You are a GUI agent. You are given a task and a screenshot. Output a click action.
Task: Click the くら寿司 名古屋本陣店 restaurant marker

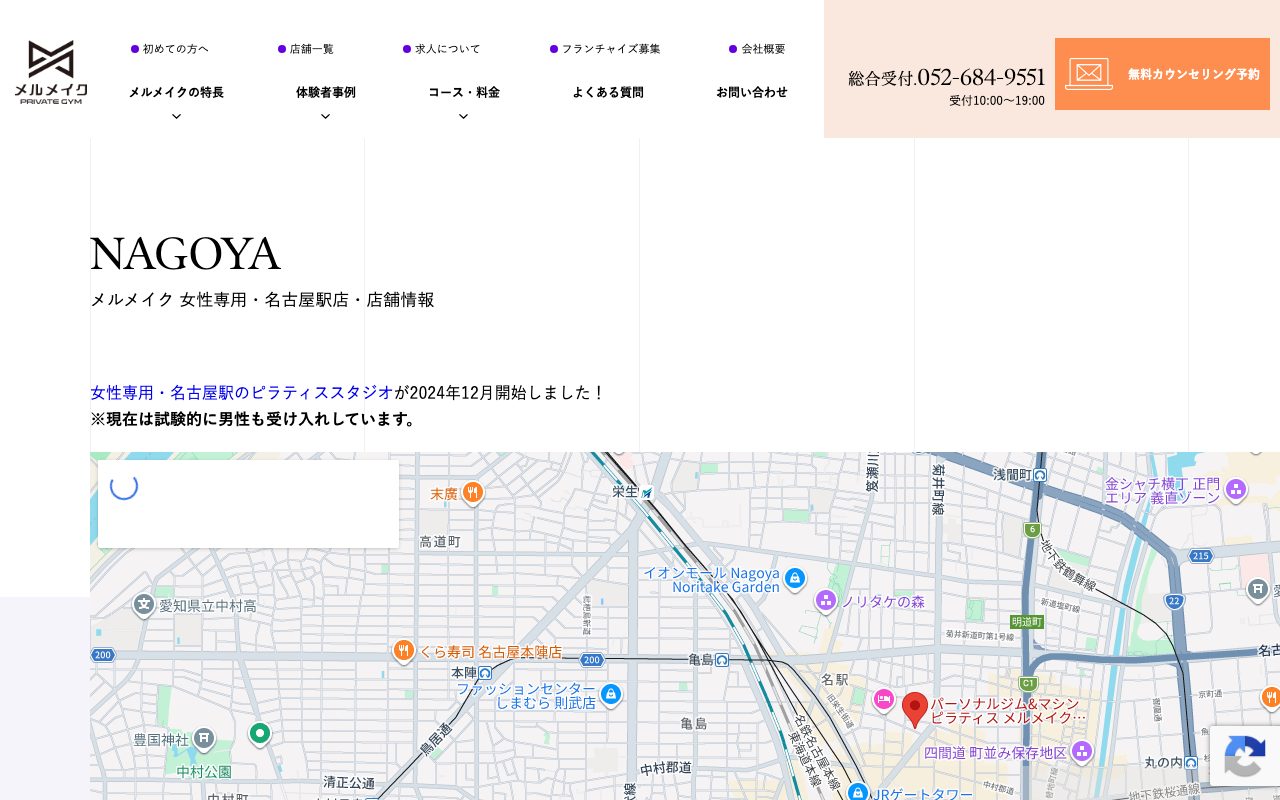[x=403, y=650]
